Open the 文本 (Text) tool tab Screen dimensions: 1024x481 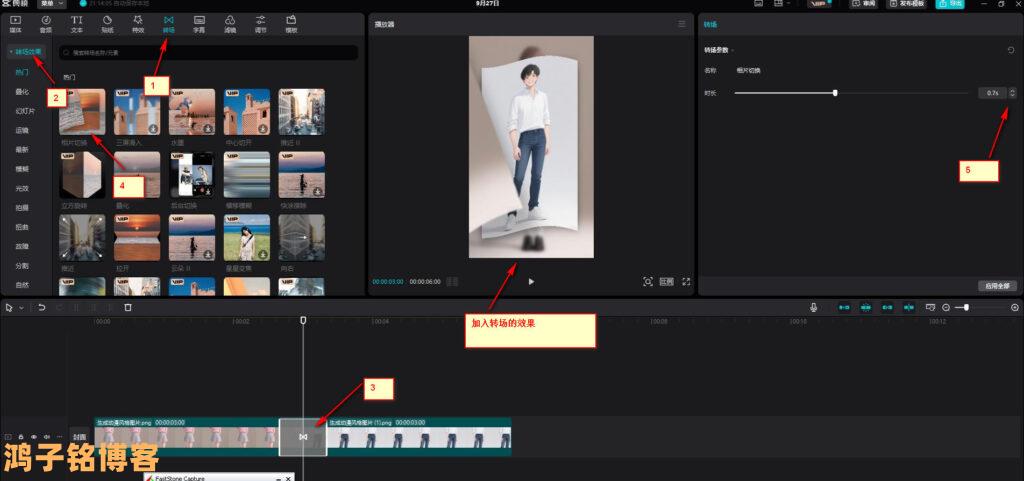click(77, 23)
